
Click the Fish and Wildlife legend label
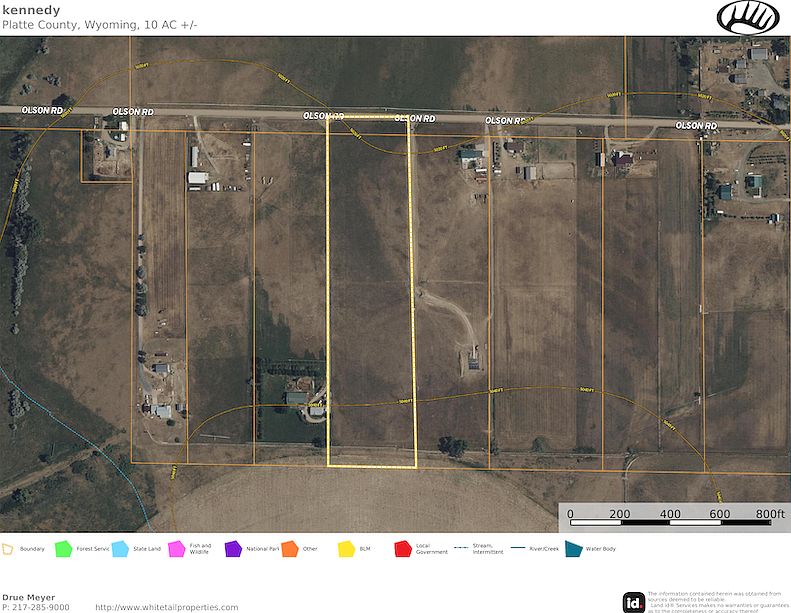tap(200, 548)
